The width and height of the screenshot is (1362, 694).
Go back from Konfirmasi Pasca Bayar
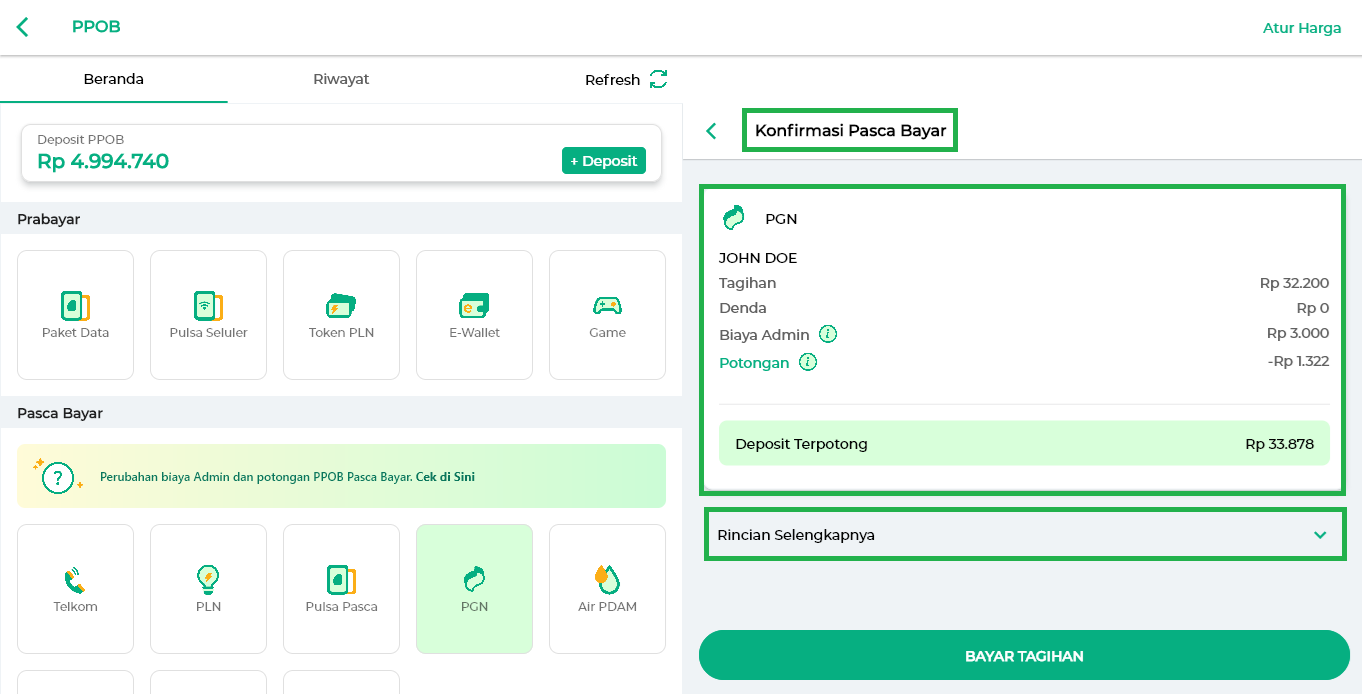pos(711,131)
